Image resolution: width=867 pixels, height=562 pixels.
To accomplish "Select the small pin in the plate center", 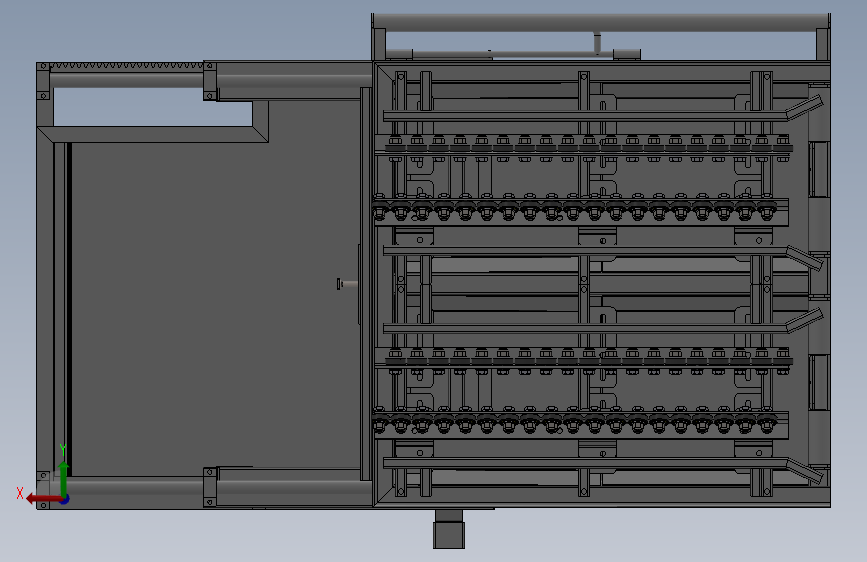I will tap(347, 284).
